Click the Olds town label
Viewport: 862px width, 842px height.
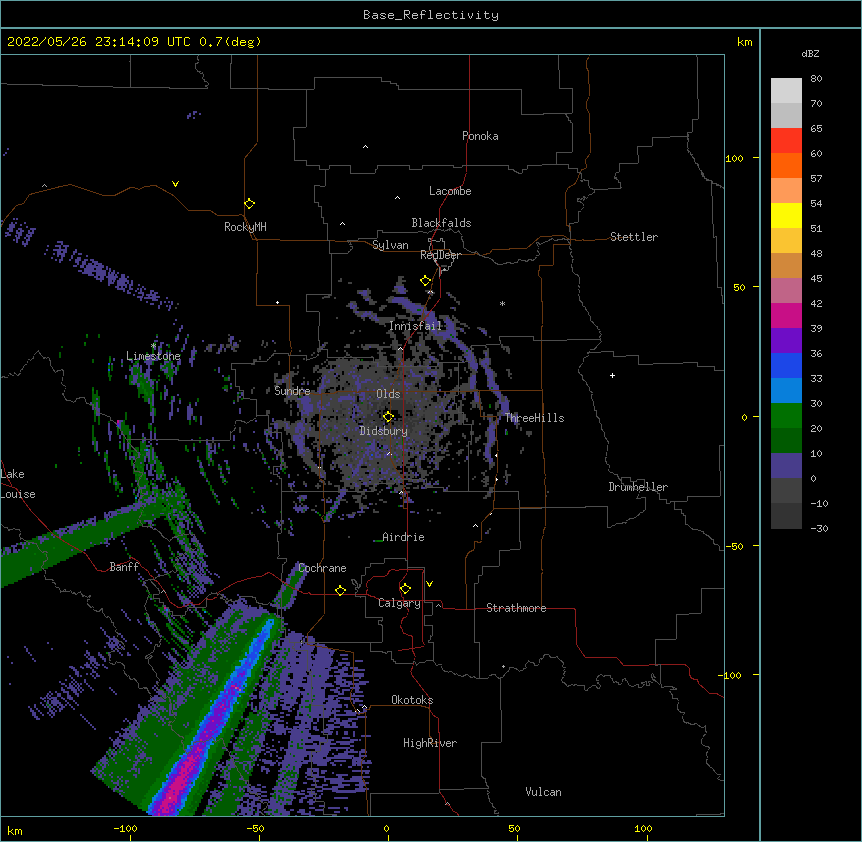[x=388, y=394]
